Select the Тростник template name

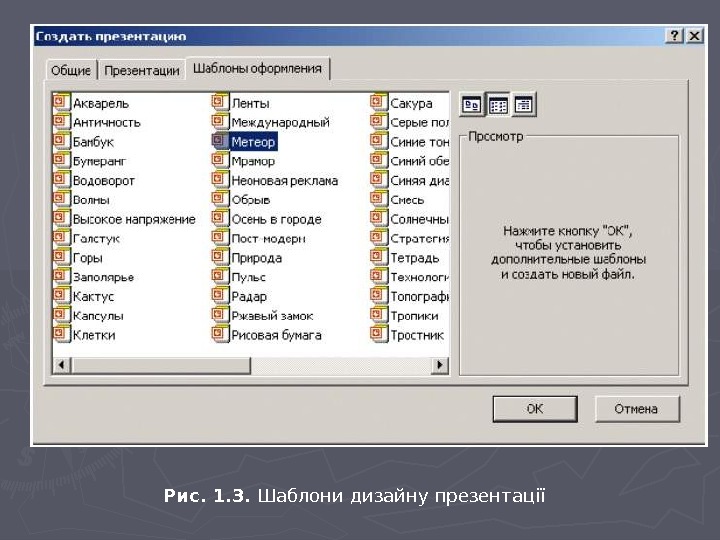pos(417,335)
